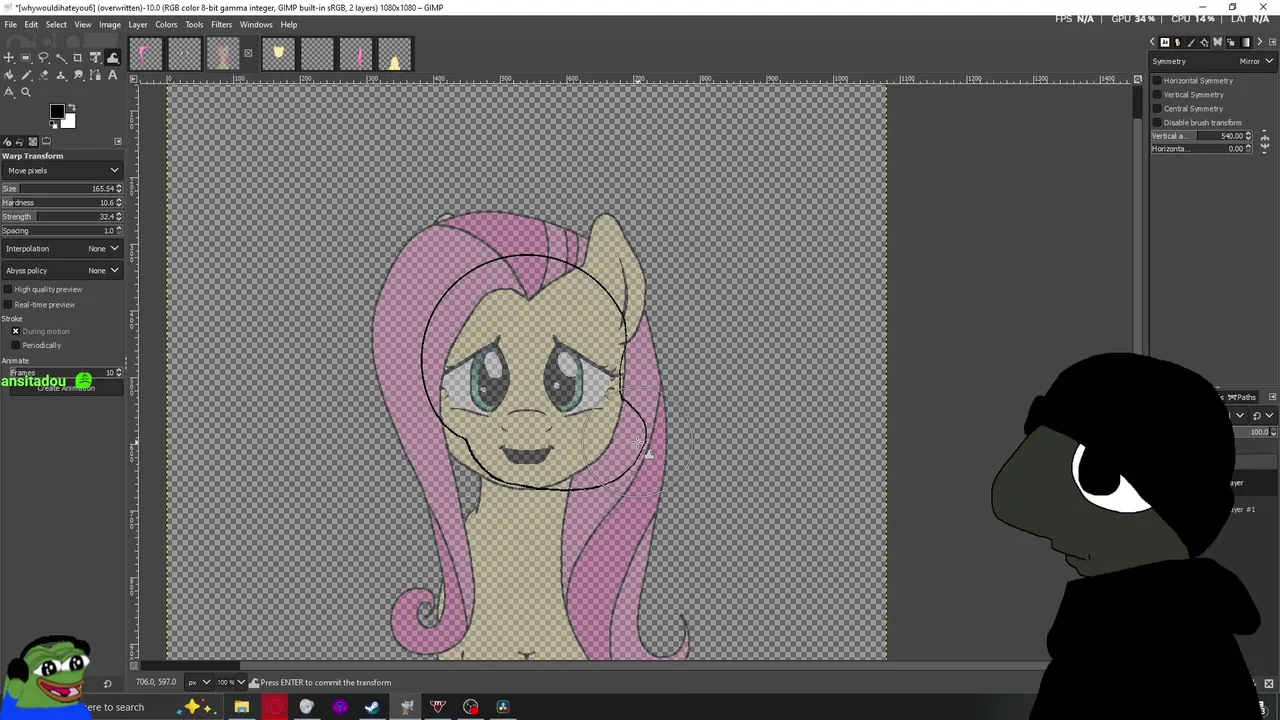Select the Crop tool
Image resolution: width=1280 pixels, height=720 pixels.
point(78,58)
